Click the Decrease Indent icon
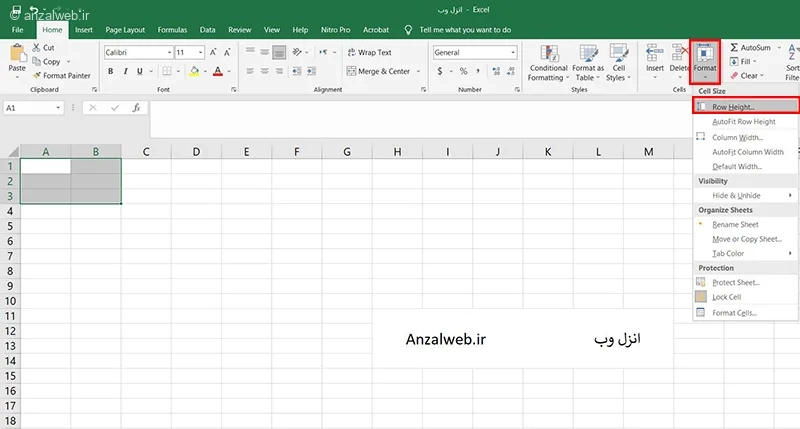 (x=297, y=71)
